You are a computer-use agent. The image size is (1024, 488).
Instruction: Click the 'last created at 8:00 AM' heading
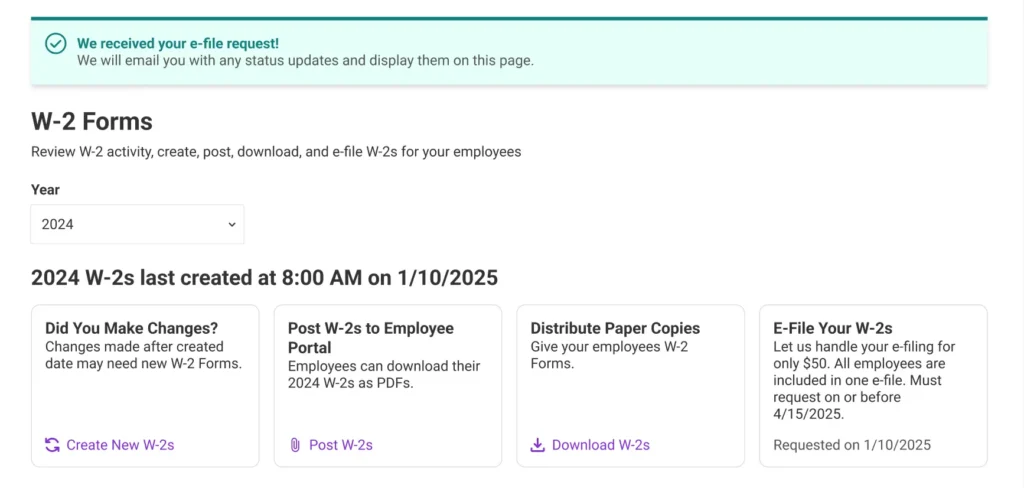coord(264,278)
